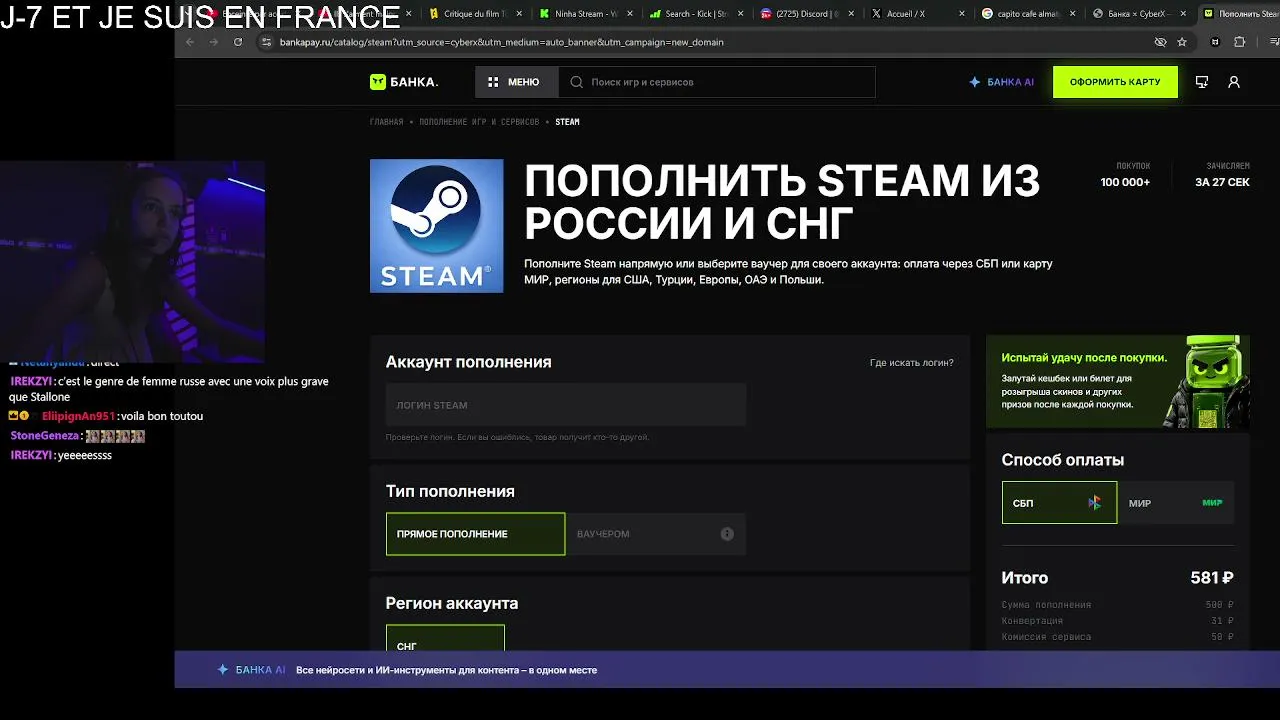
Task: Close the Discord tab
Action: coord(852,14)
